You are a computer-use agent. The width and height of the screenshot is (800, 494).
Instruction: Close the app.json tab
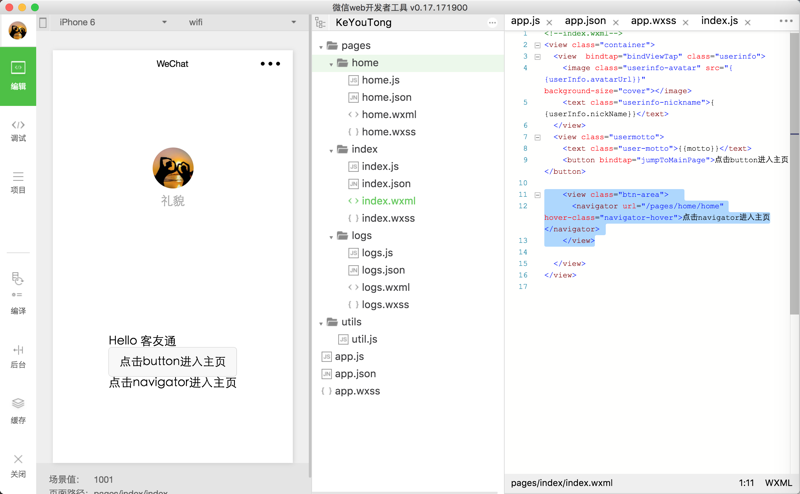point(616,22)
